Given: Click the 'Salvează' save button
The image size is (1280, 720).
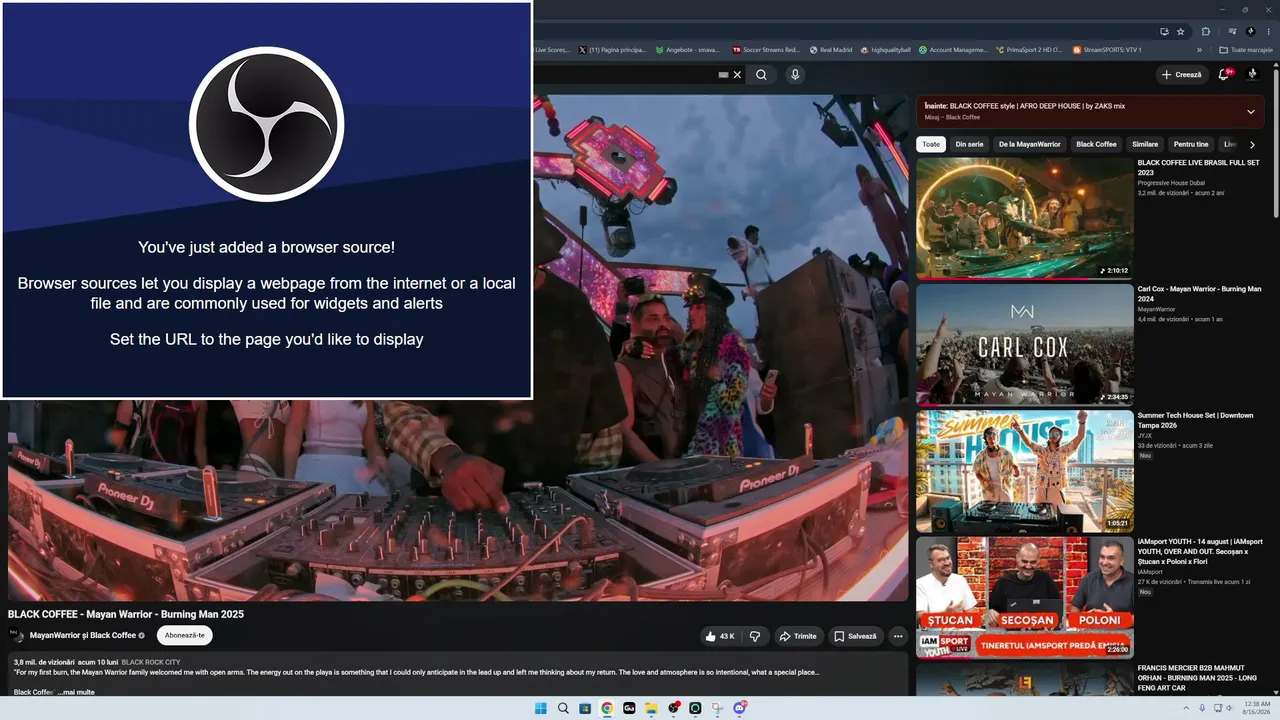Looking at the screenshot, I should coord(855,636).
